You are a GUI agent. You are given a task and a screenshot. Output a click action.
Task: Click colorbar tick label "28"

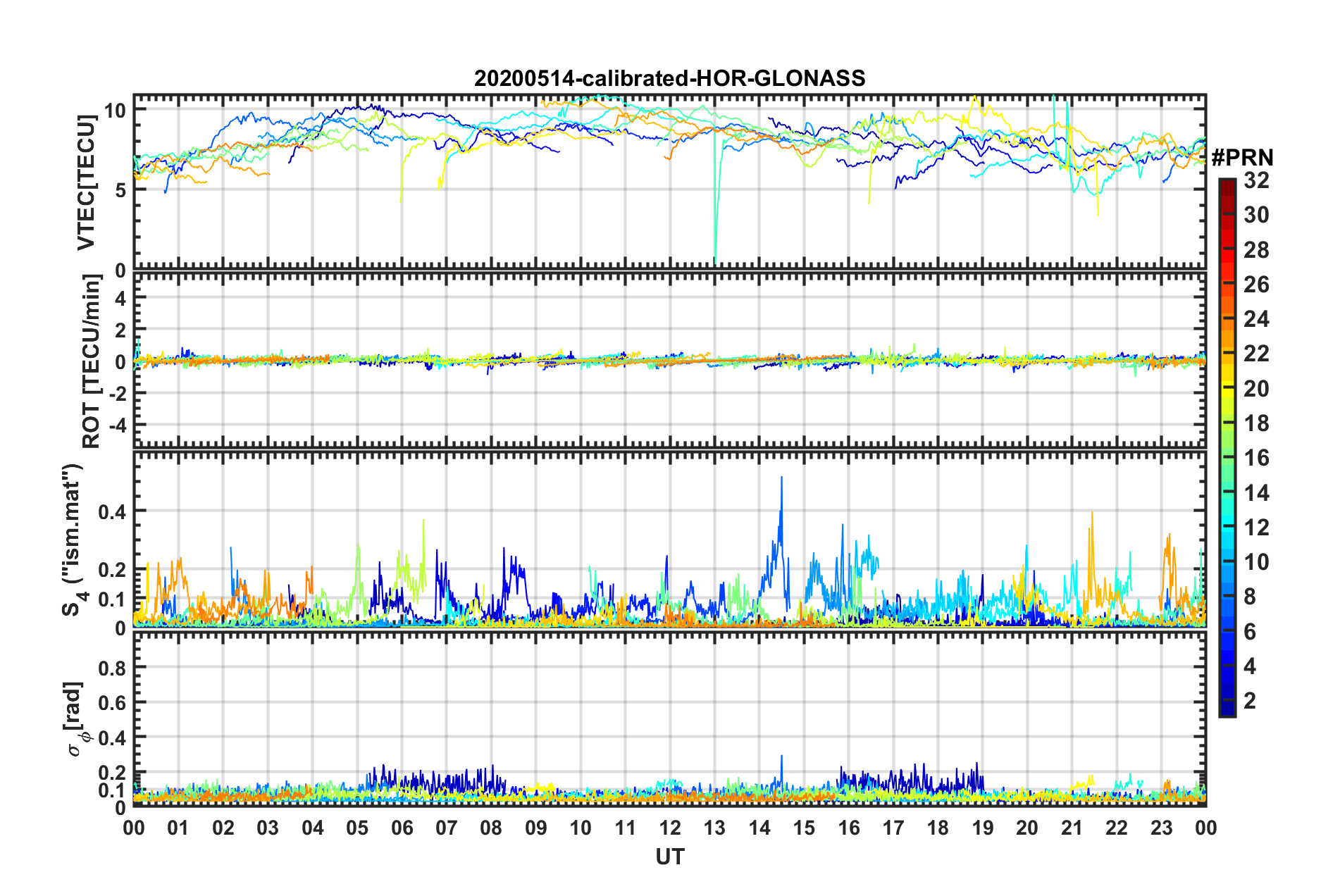1257,249
